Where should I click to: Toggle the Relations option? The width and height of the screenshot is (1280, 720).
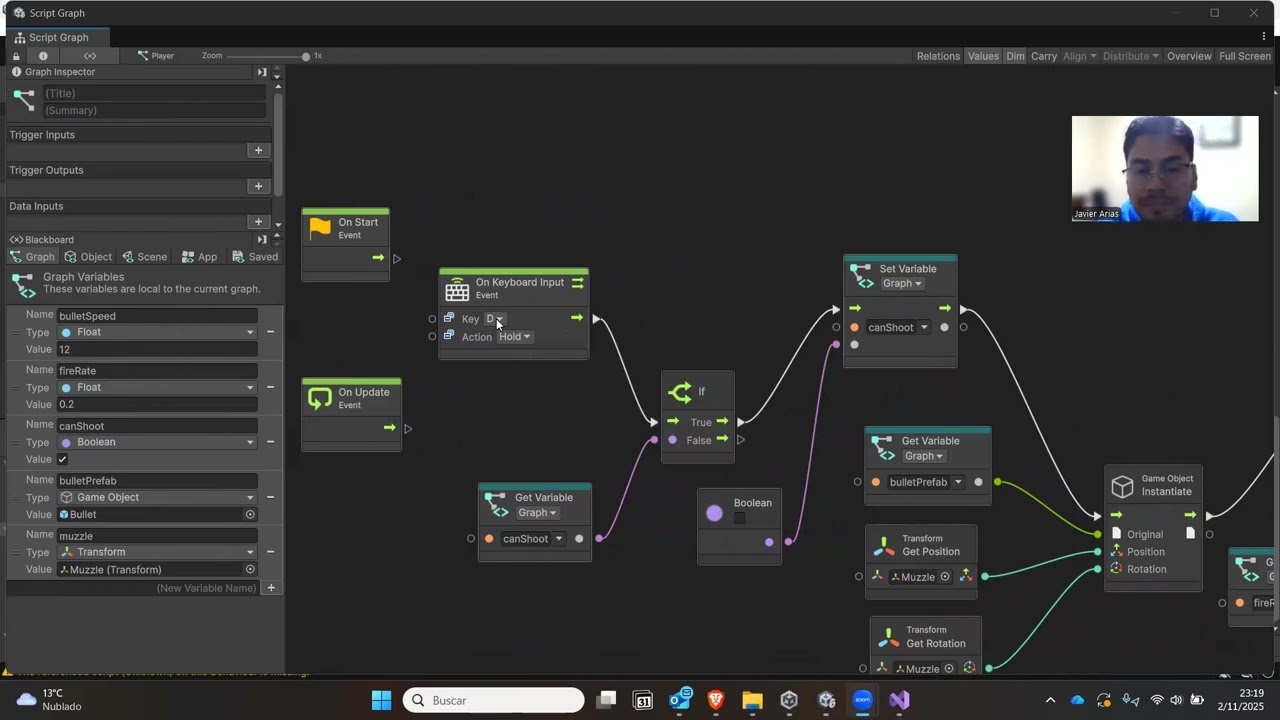(x=938, y=56)
